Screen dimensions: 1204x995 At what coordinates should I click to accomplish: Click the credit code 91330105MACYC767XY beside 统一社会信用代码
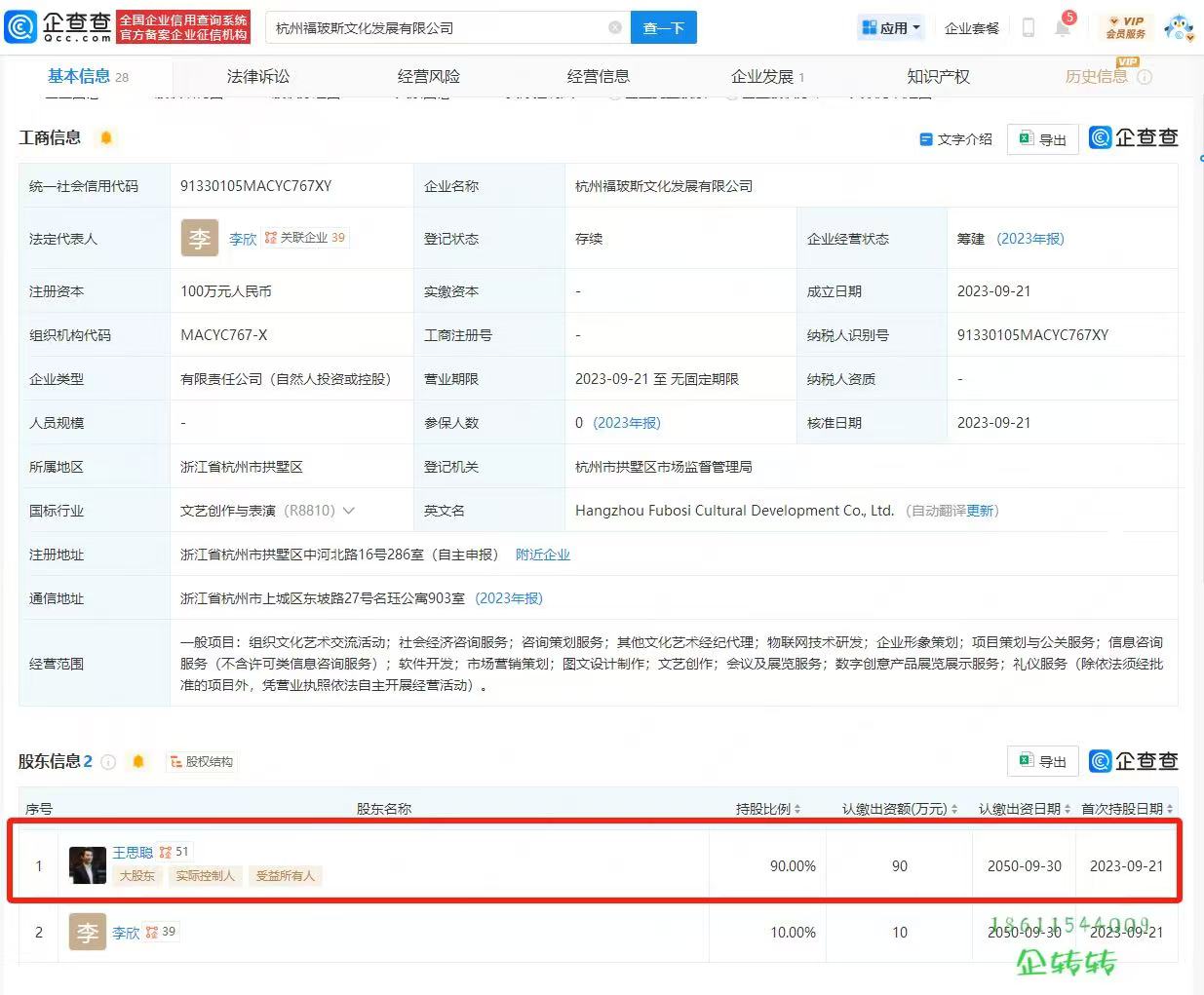point(256,186)
